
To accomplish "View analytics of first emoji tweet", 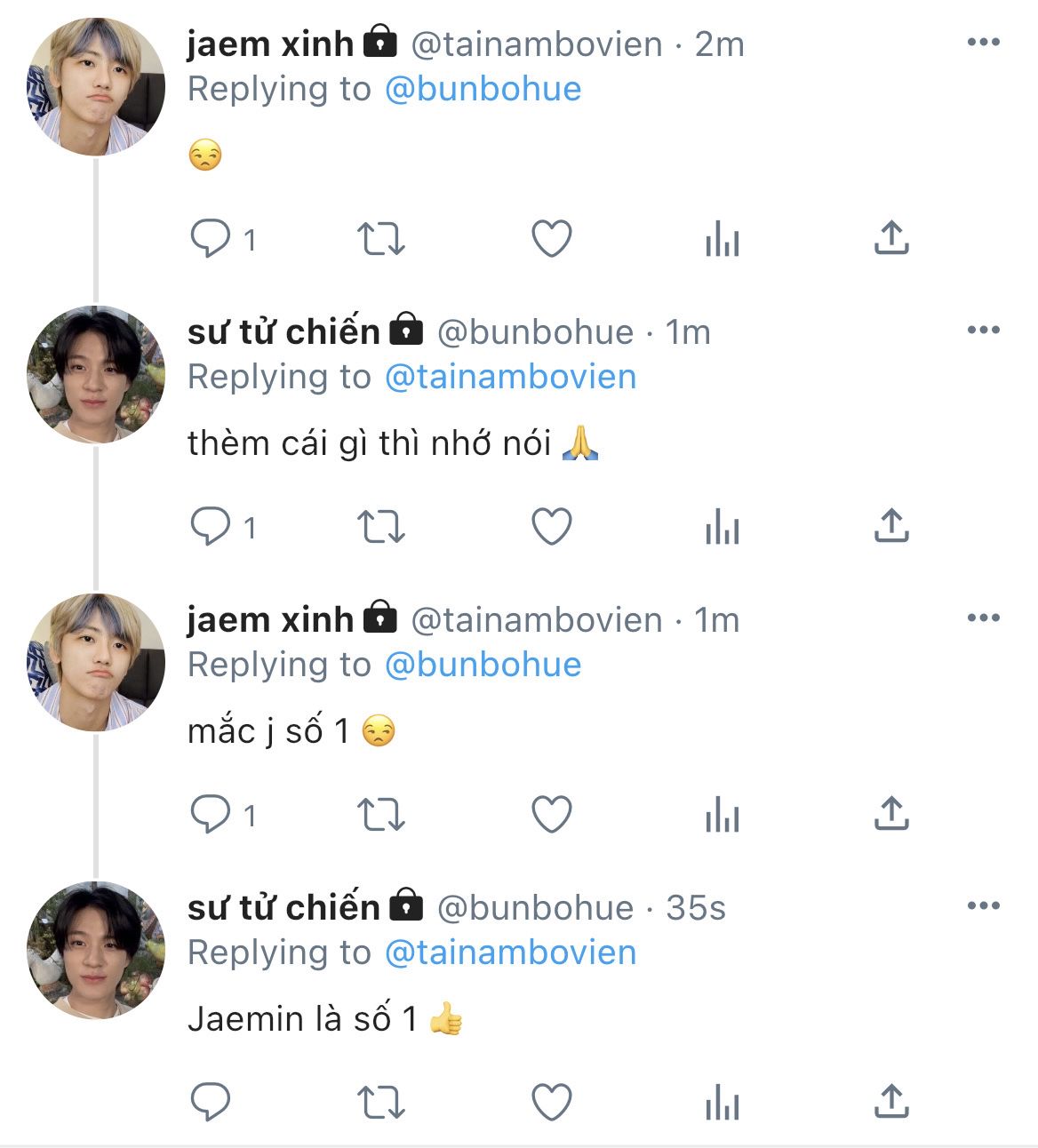I will (722, 239).
